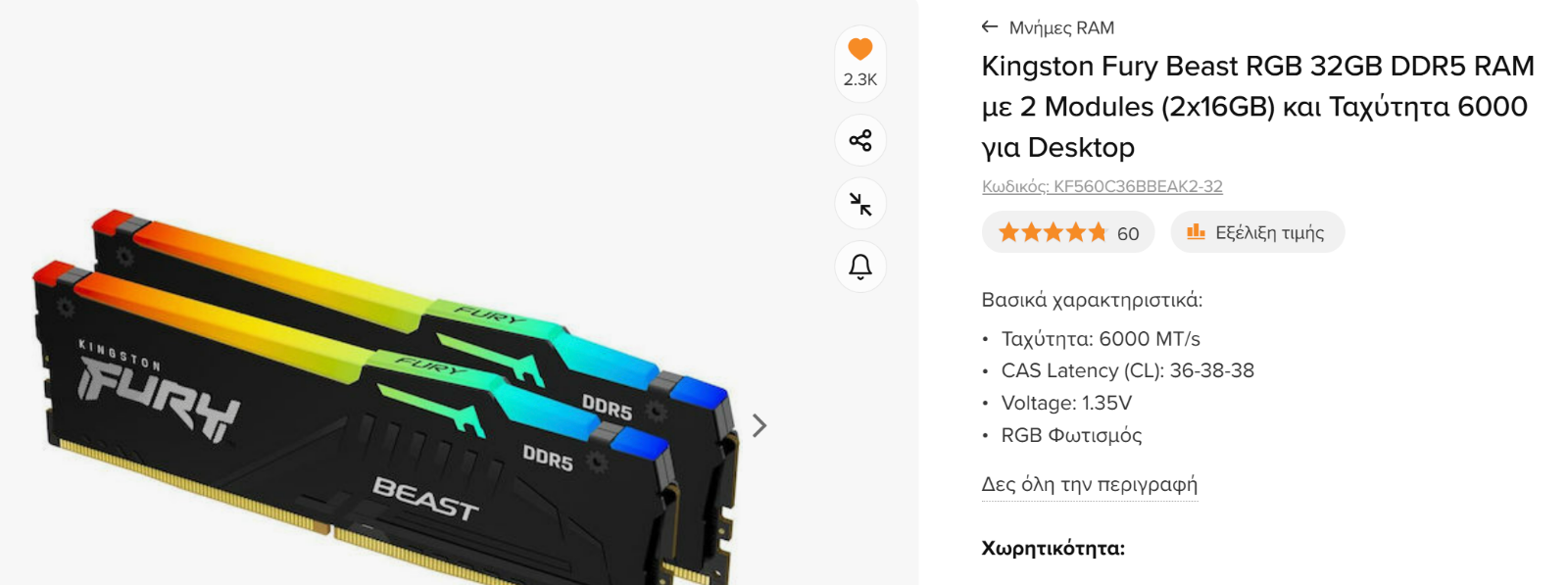The width and height of the screenshot is (1568, 585).
Task: Click the review count 60
Action: coord(1128,233)
